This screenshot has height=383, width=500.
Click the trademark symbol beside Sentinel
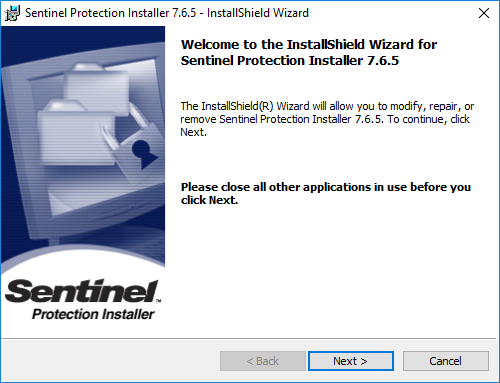coord(158,301)
